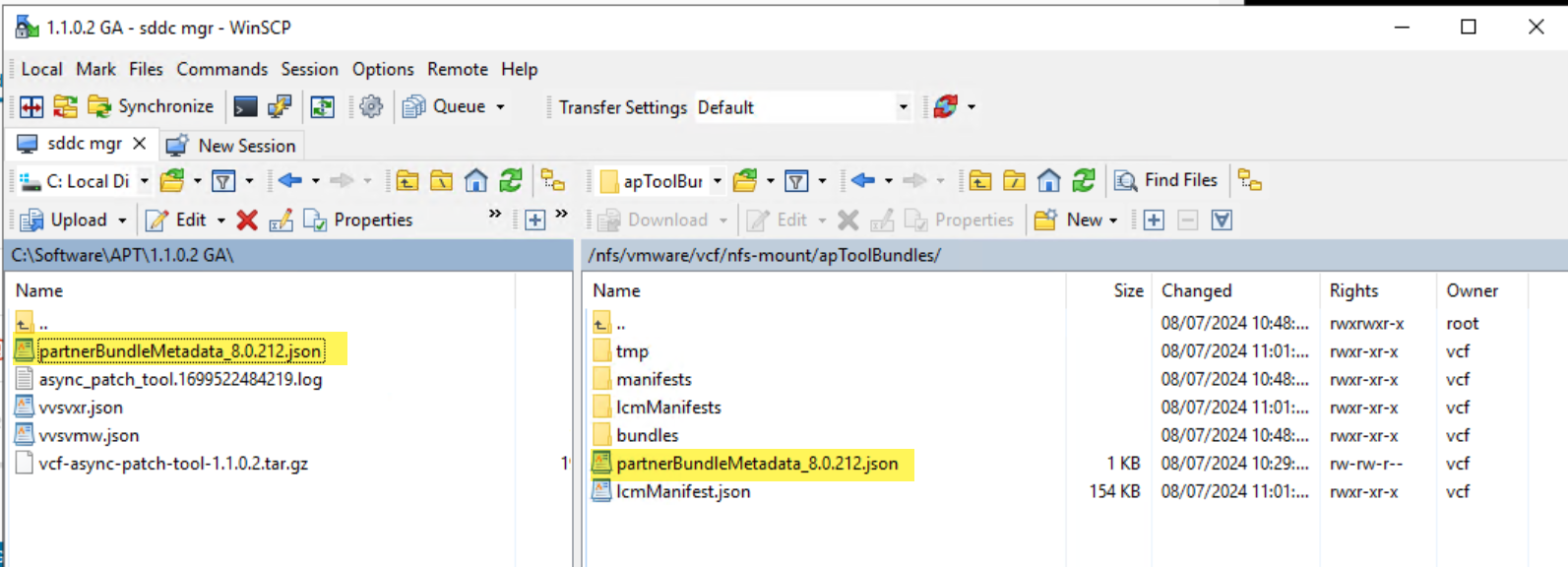
Task: Open Terminal console icon
Action: (246, 106)
